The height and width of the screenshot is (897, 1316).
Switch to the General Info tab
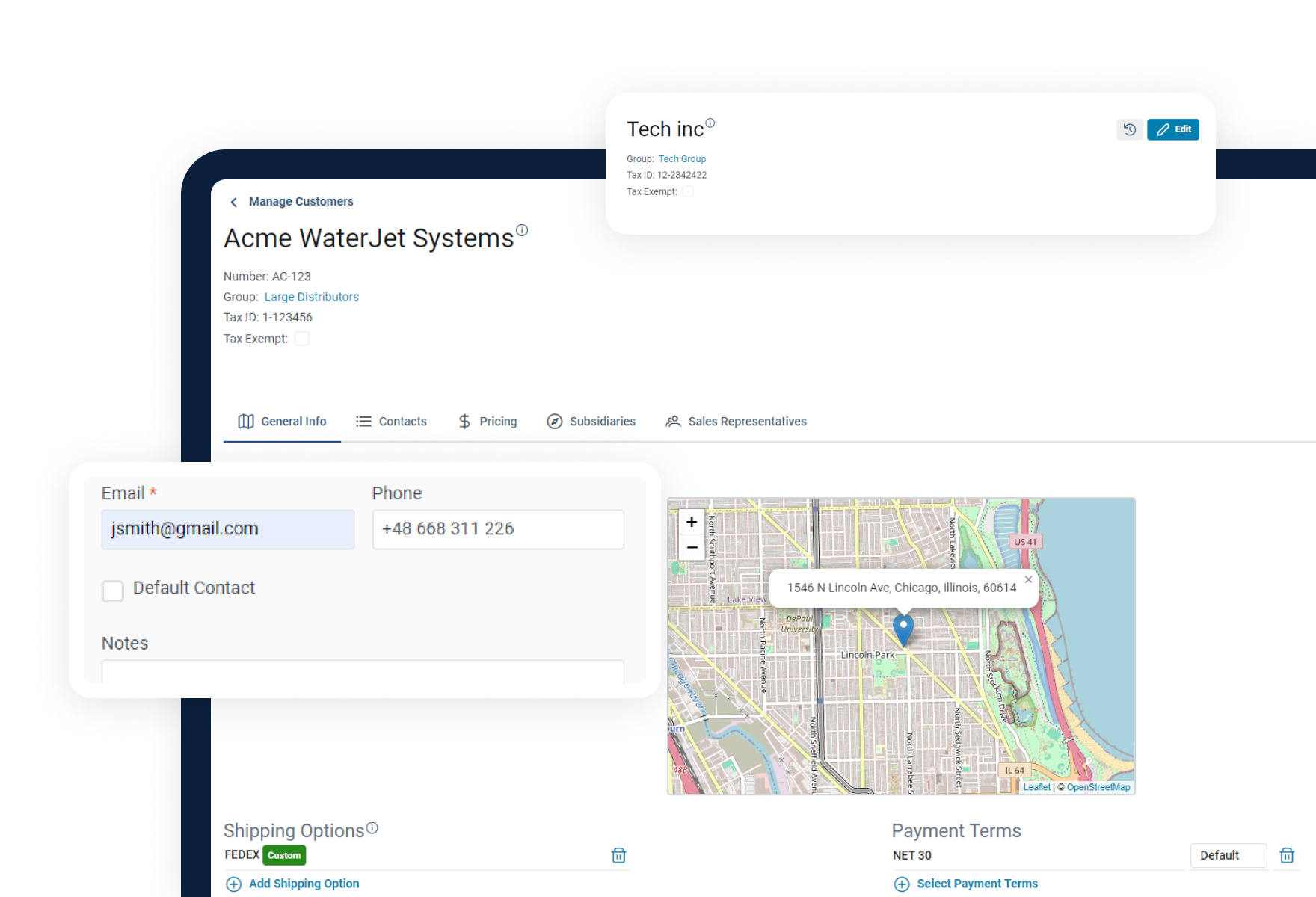(x=282, y=422)
